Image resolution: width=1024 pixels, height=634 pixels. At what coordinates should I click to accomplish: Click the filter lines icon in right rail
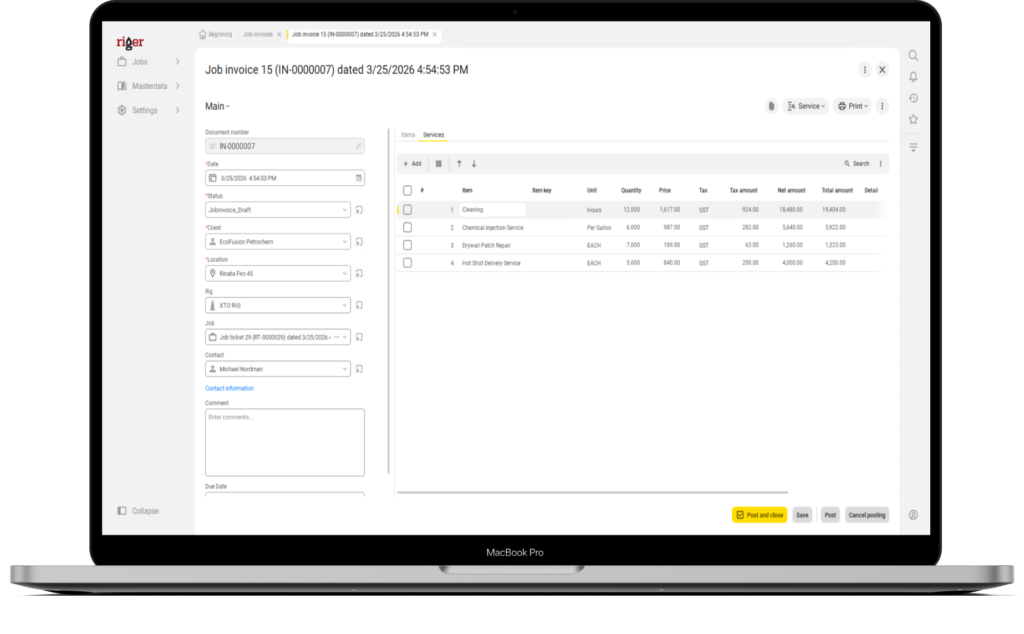[913, 147]
